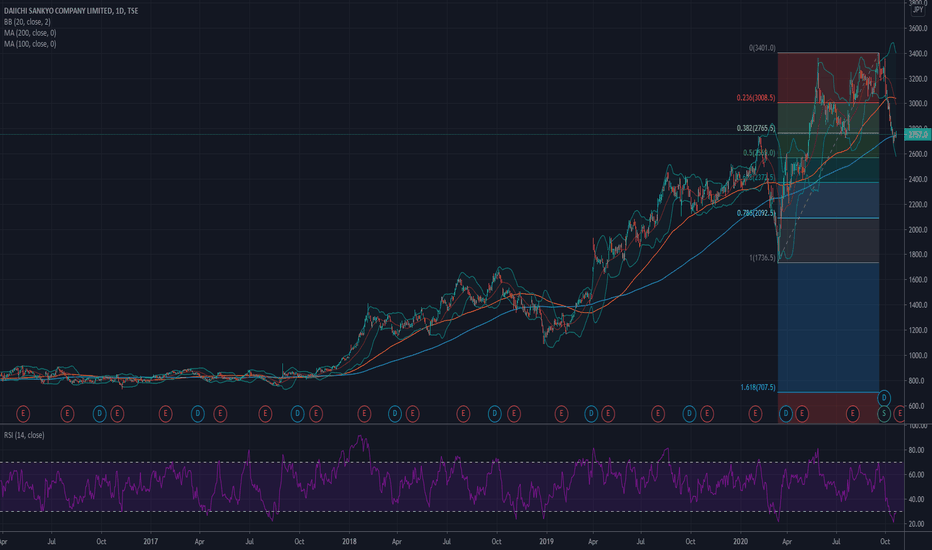Image resolution: width=932 pixels, height=550 pixels.
Task: Click the JPY currency label on price axis
Action: tap(918, 10)
